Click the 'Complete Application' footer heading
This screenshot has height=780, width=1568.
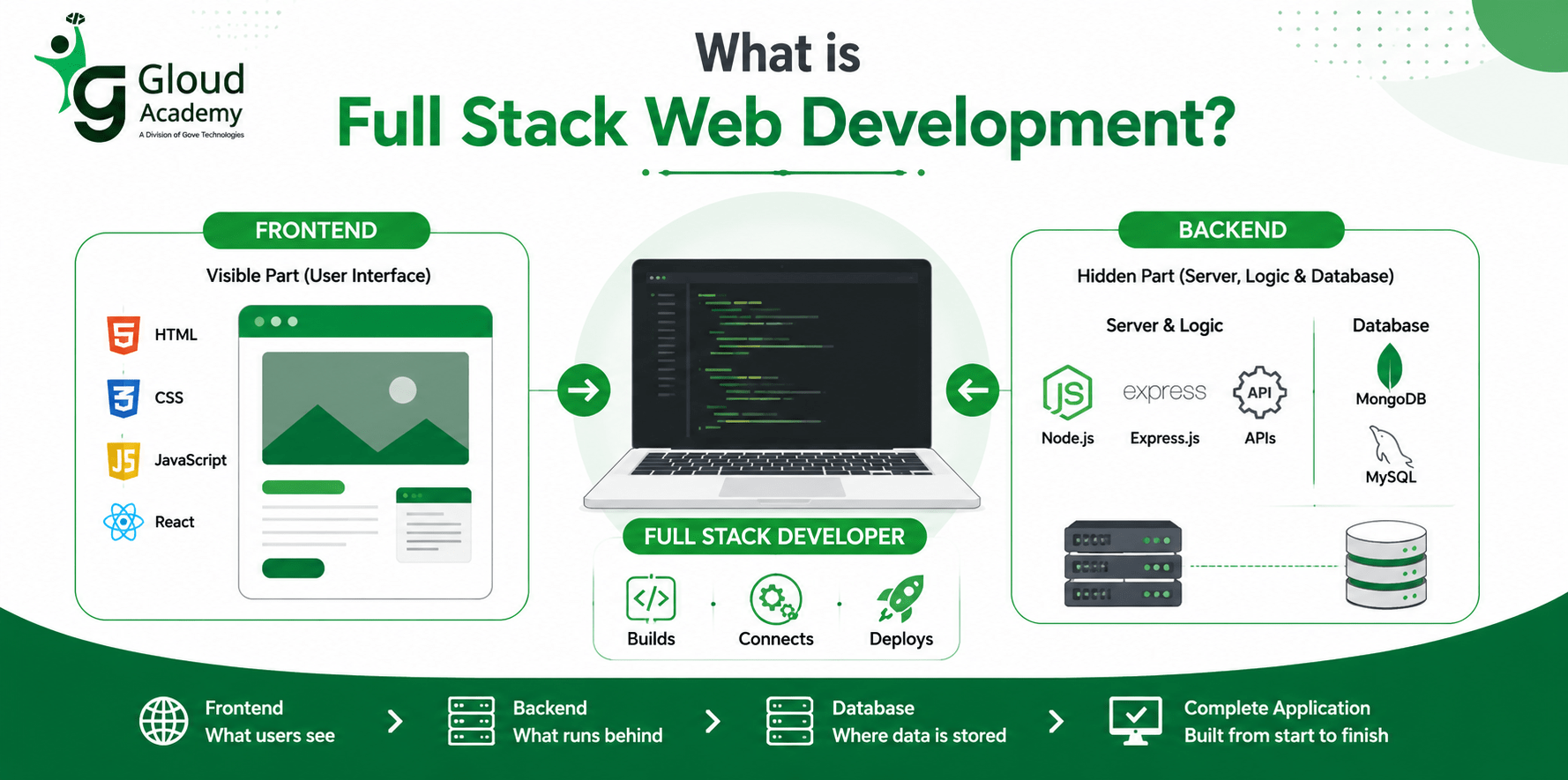pos(1277,708)
